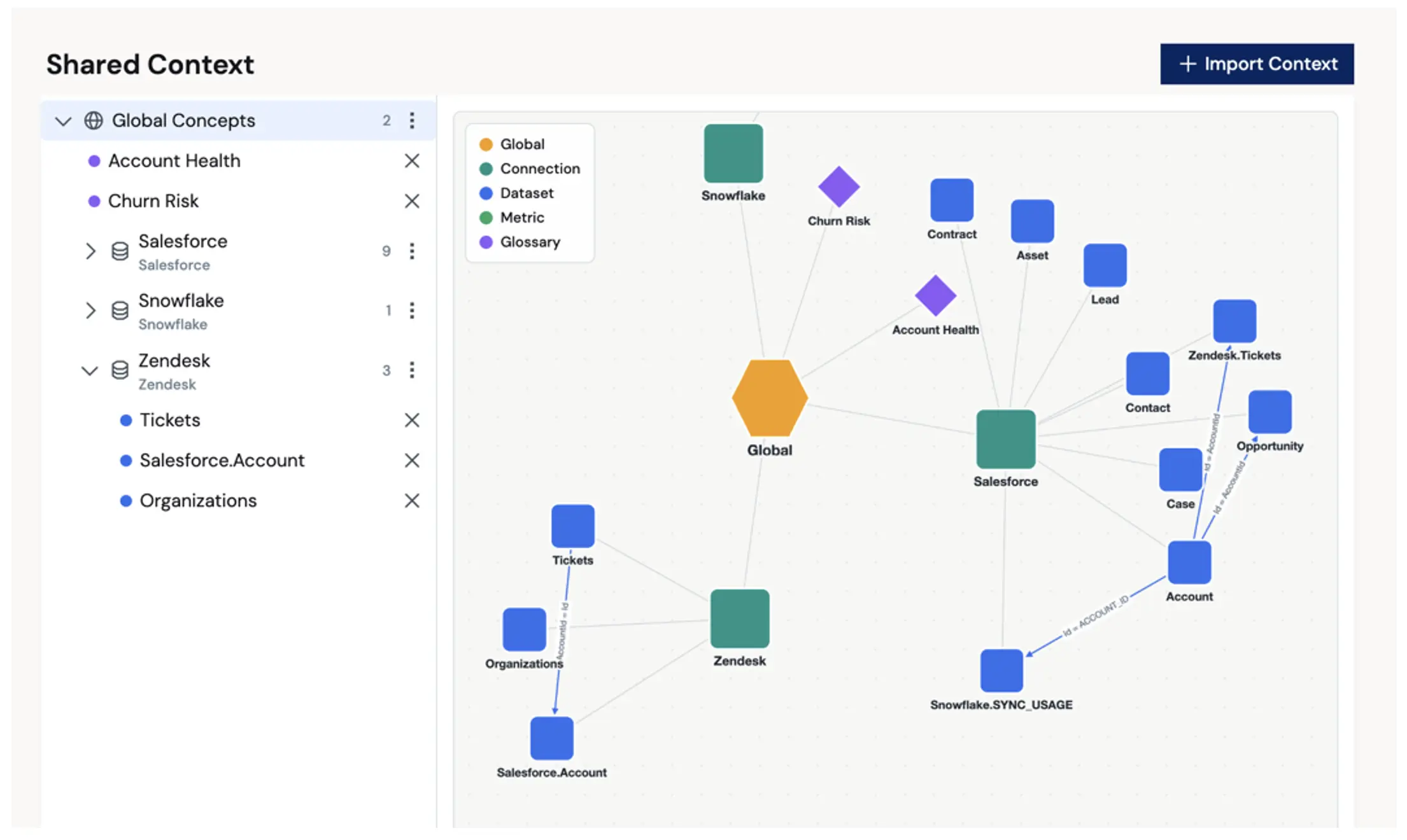1407x840 pixels.
Task: Click the Global Concepts globe icon
Action: pos(94,120)
